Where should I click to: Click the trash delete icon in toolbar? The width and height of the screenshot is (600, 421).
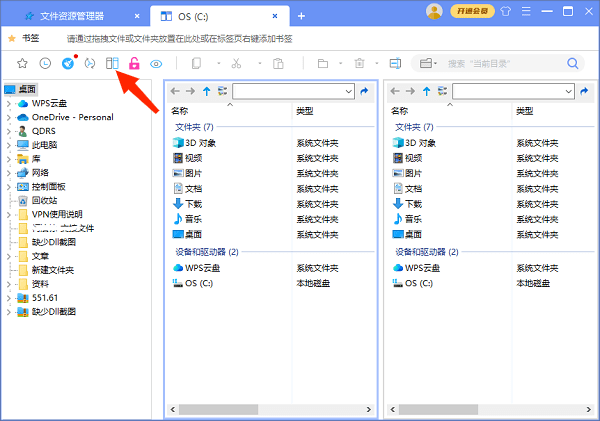359,63
